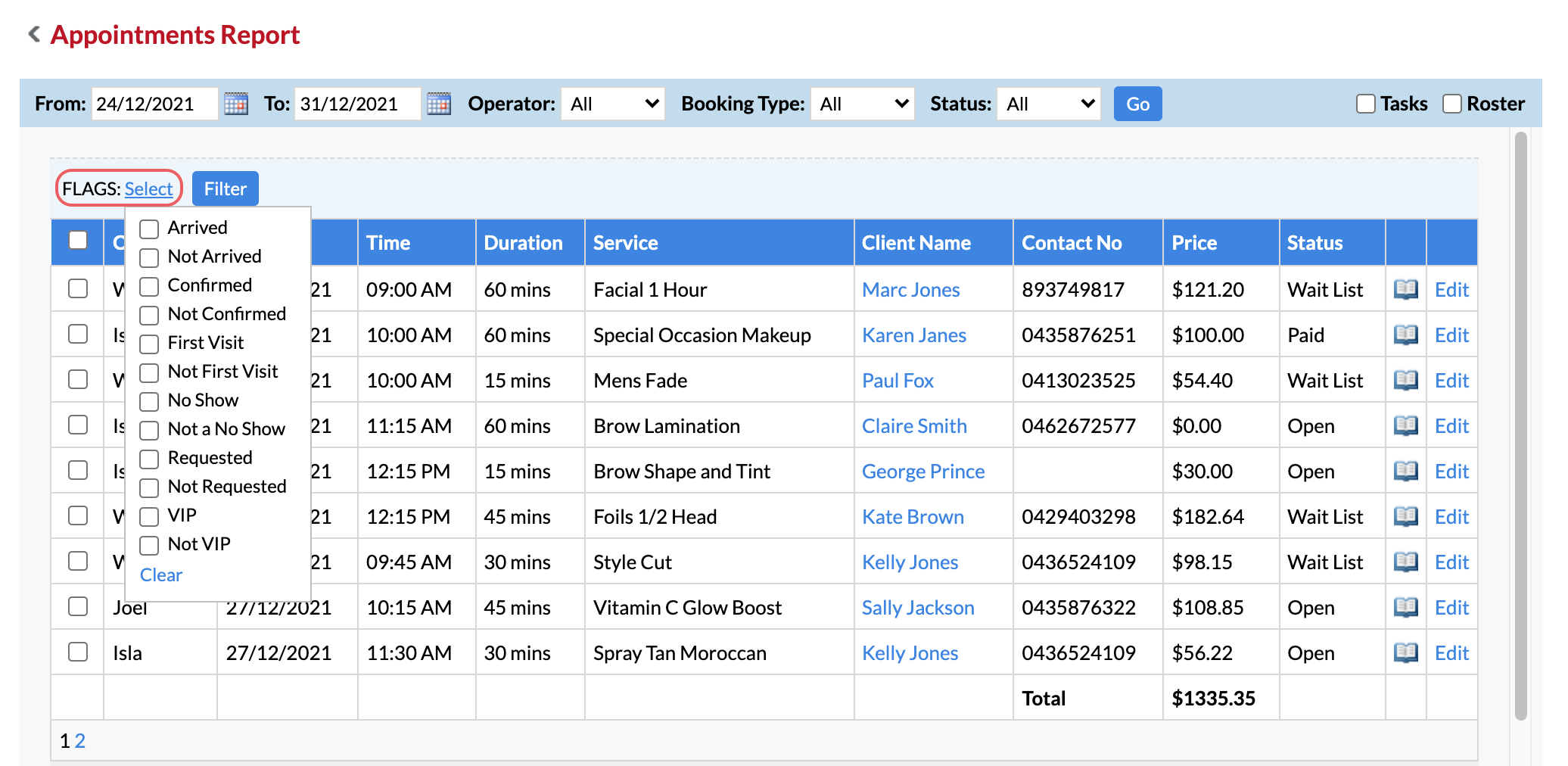Open the Operator dropdown
The height and width of the screenshot is (766, 1568).
pos(613,104)
